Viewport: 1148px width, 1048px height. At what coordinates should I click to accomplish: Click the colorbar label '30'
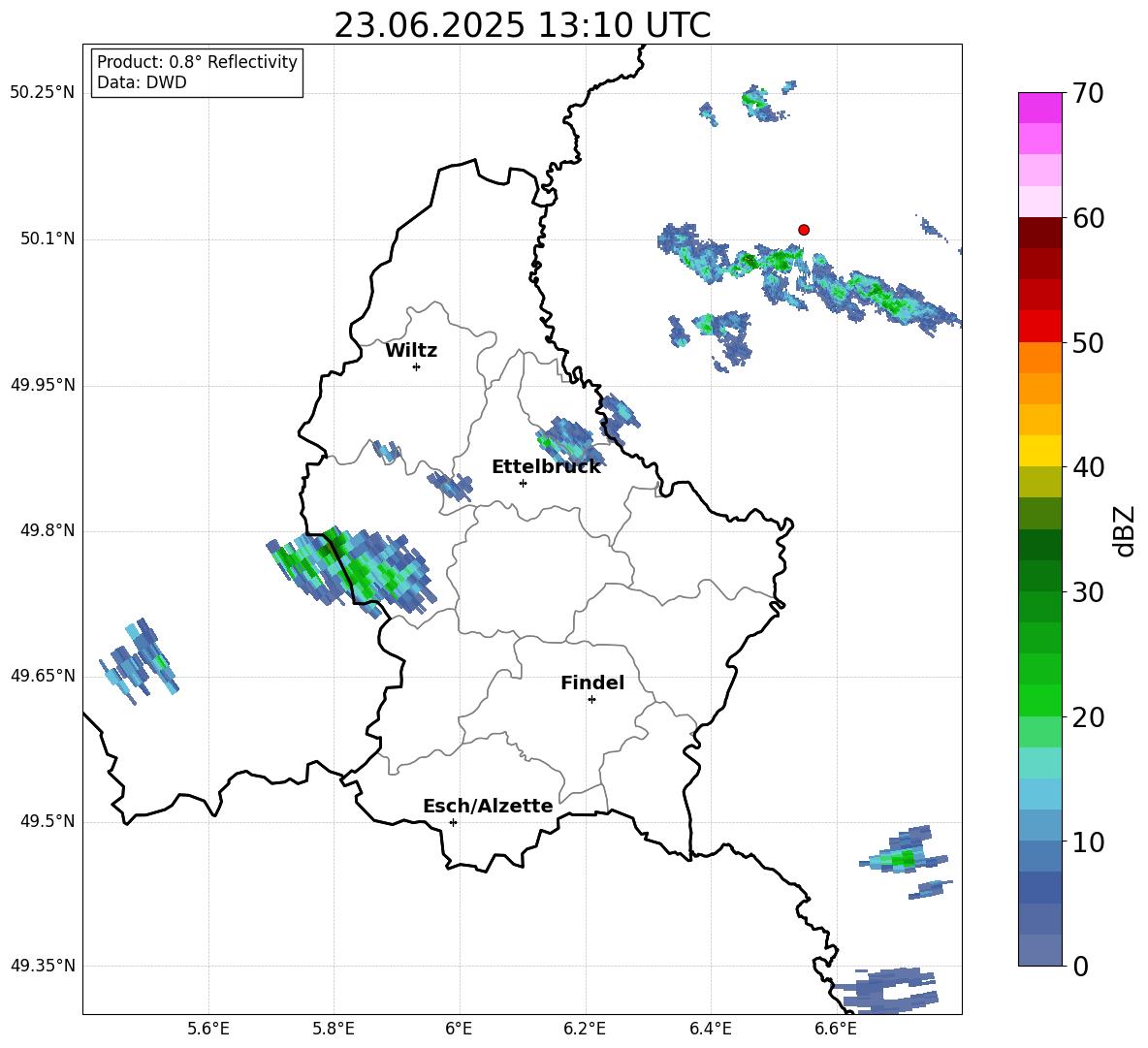(x=1088, y=592)
